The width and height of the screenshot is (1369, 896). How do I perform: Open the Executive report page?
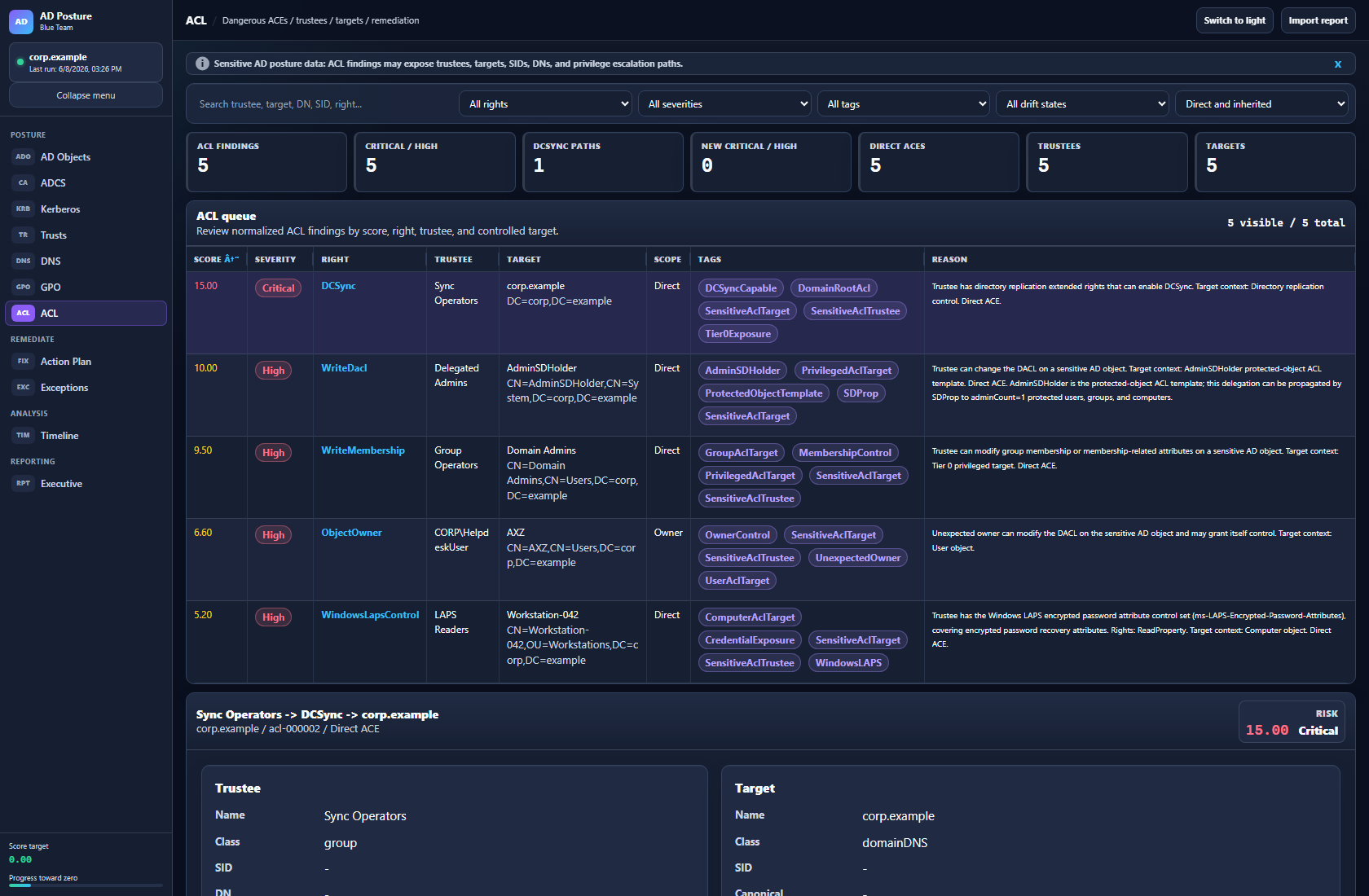pos(86,484)
